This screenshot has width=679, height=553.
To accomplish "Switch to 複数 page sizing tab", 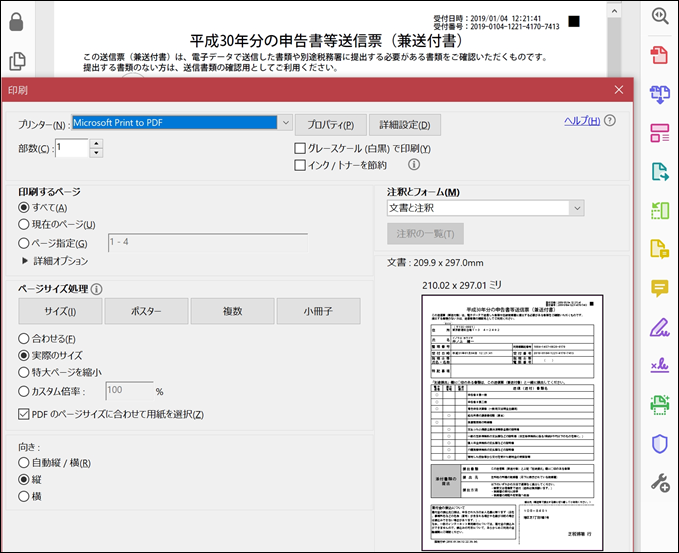I will (233, 311).
